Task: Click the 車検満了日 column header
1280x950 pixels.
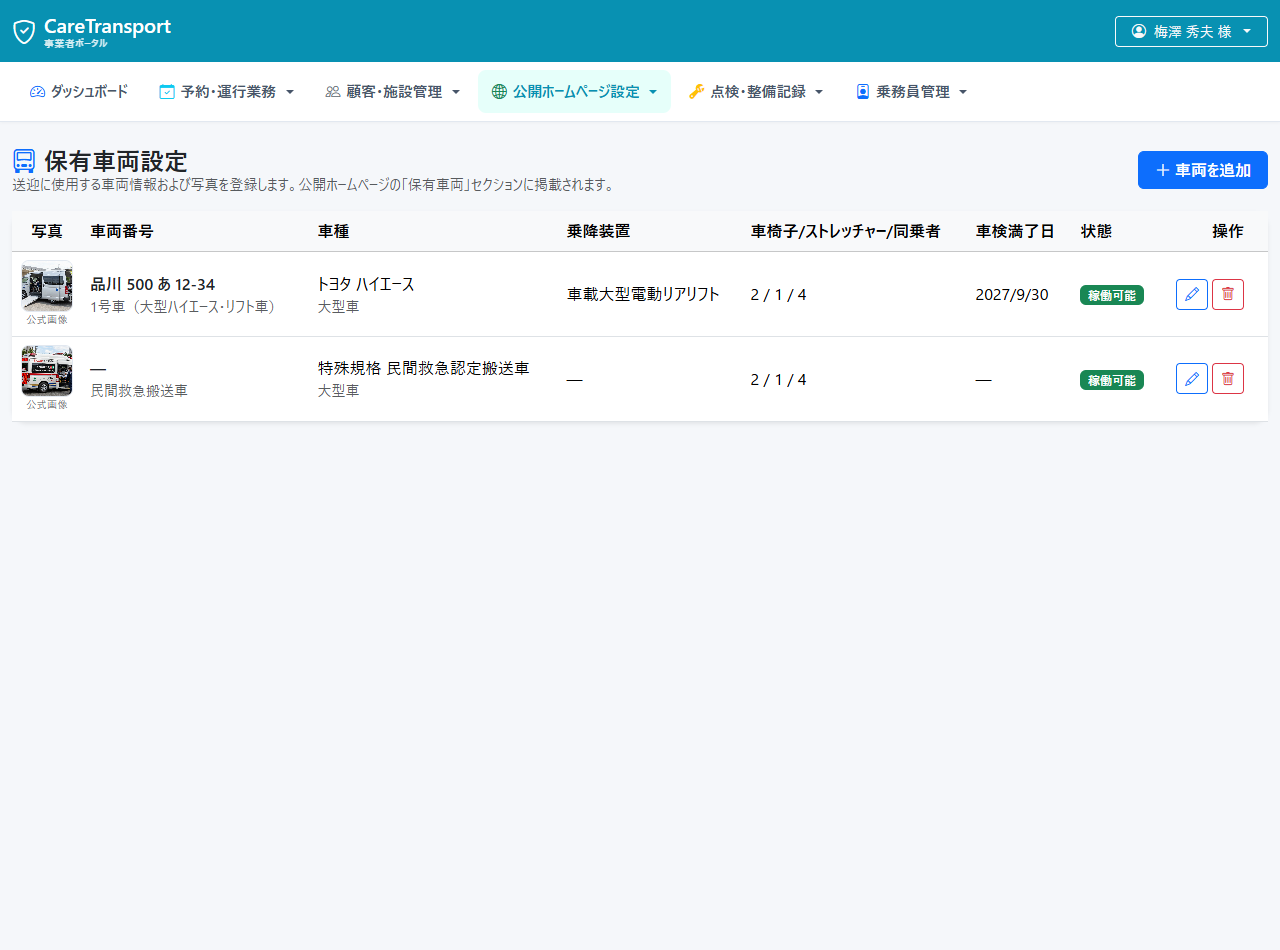Action: tap(1015, 231)
